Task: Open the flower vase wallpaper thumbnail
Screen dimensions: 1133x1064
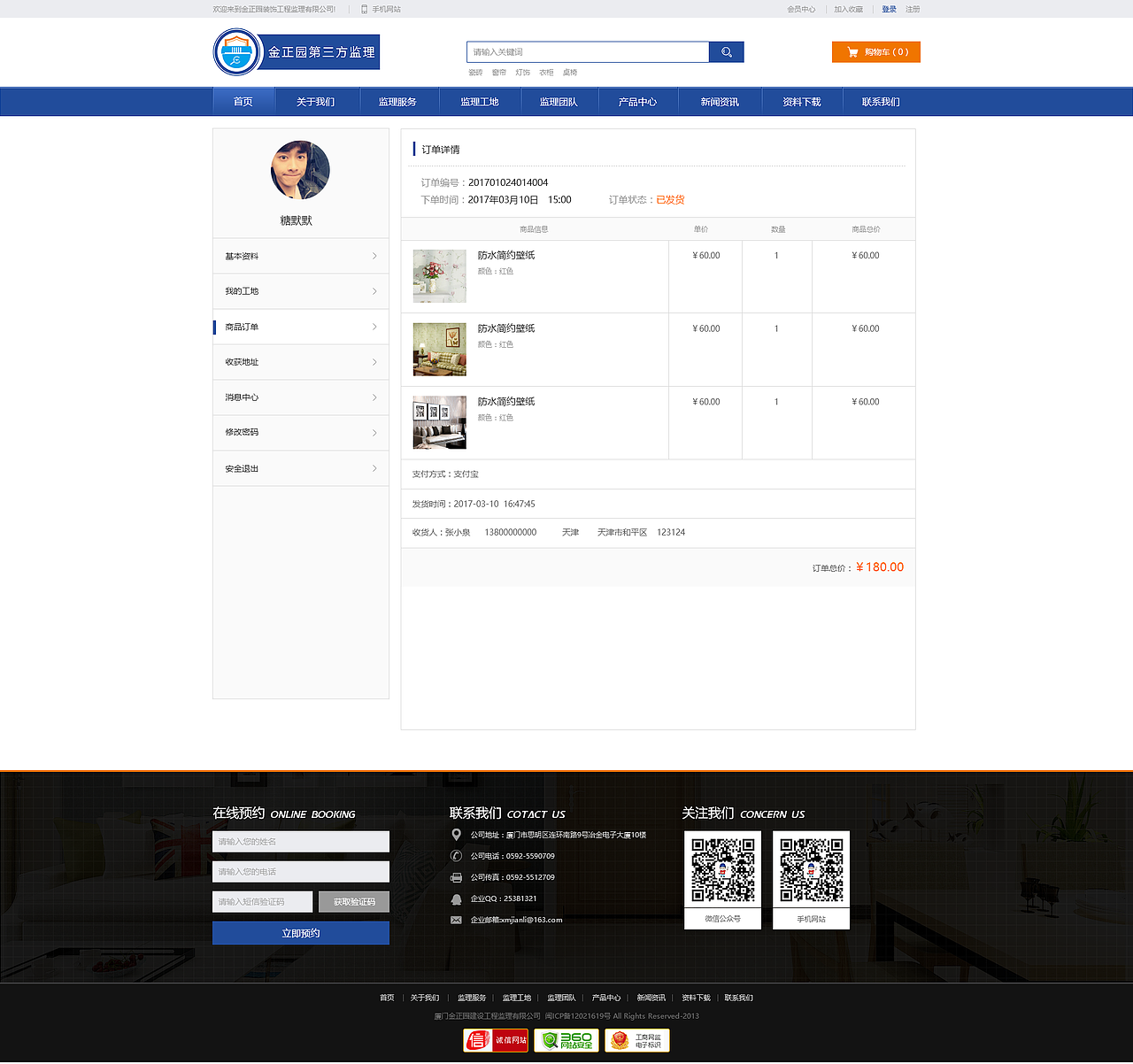Action: 439,276
